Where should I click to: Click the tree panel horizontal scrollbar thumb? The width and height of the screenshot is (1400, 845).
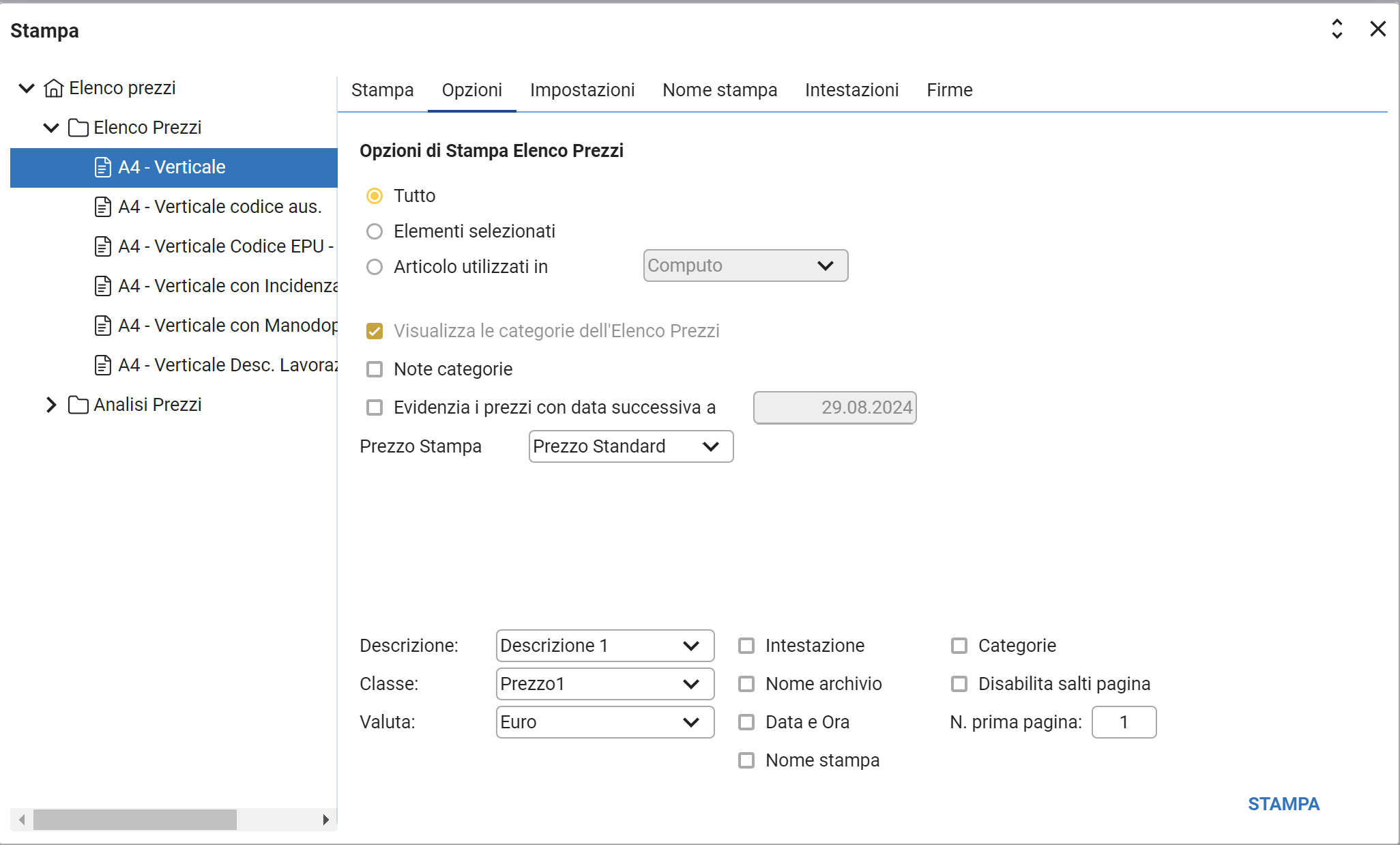134,819
